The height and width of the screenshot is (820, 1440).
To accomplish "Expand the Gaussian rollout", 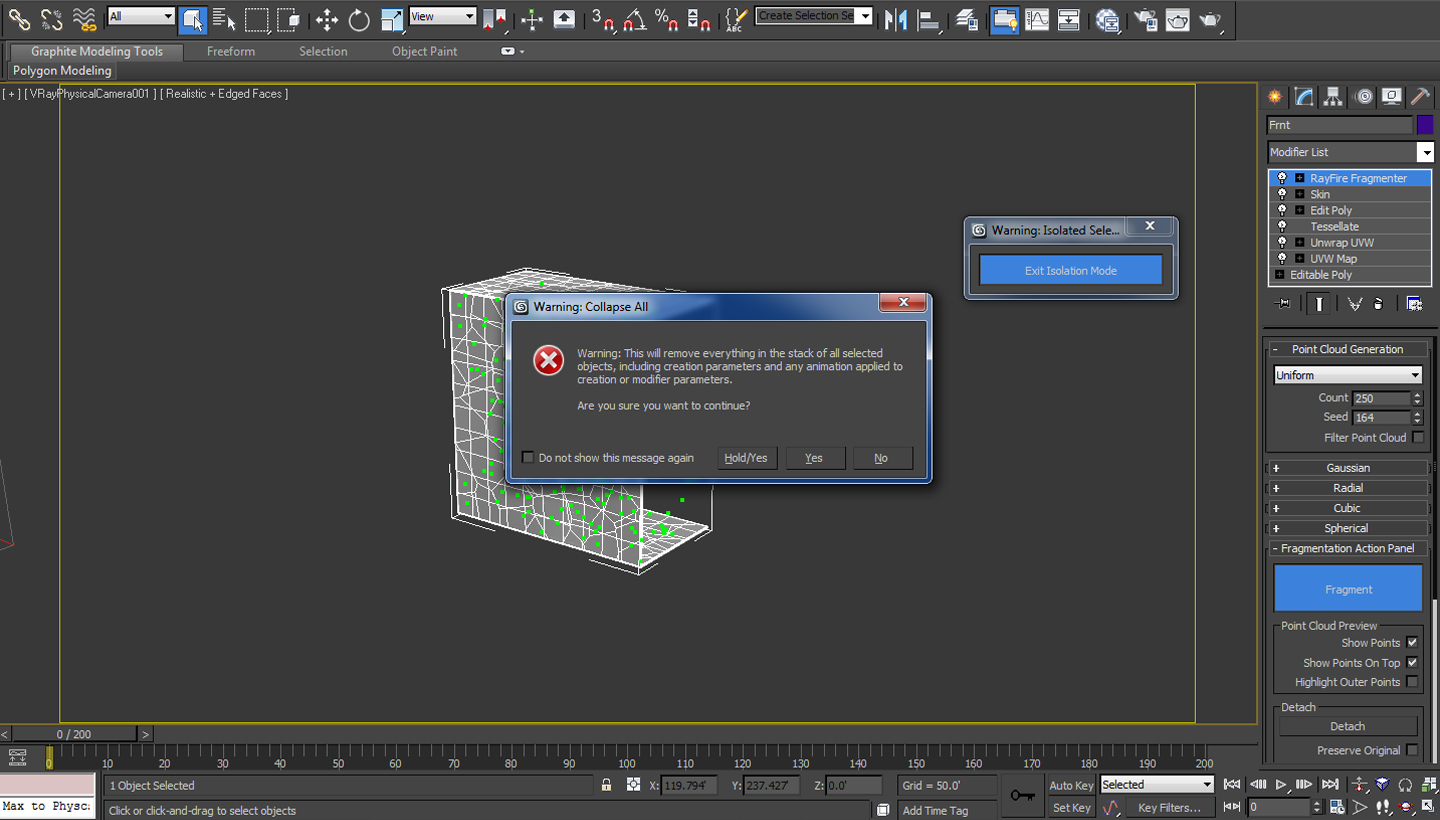I will [x=1347, y=468].
